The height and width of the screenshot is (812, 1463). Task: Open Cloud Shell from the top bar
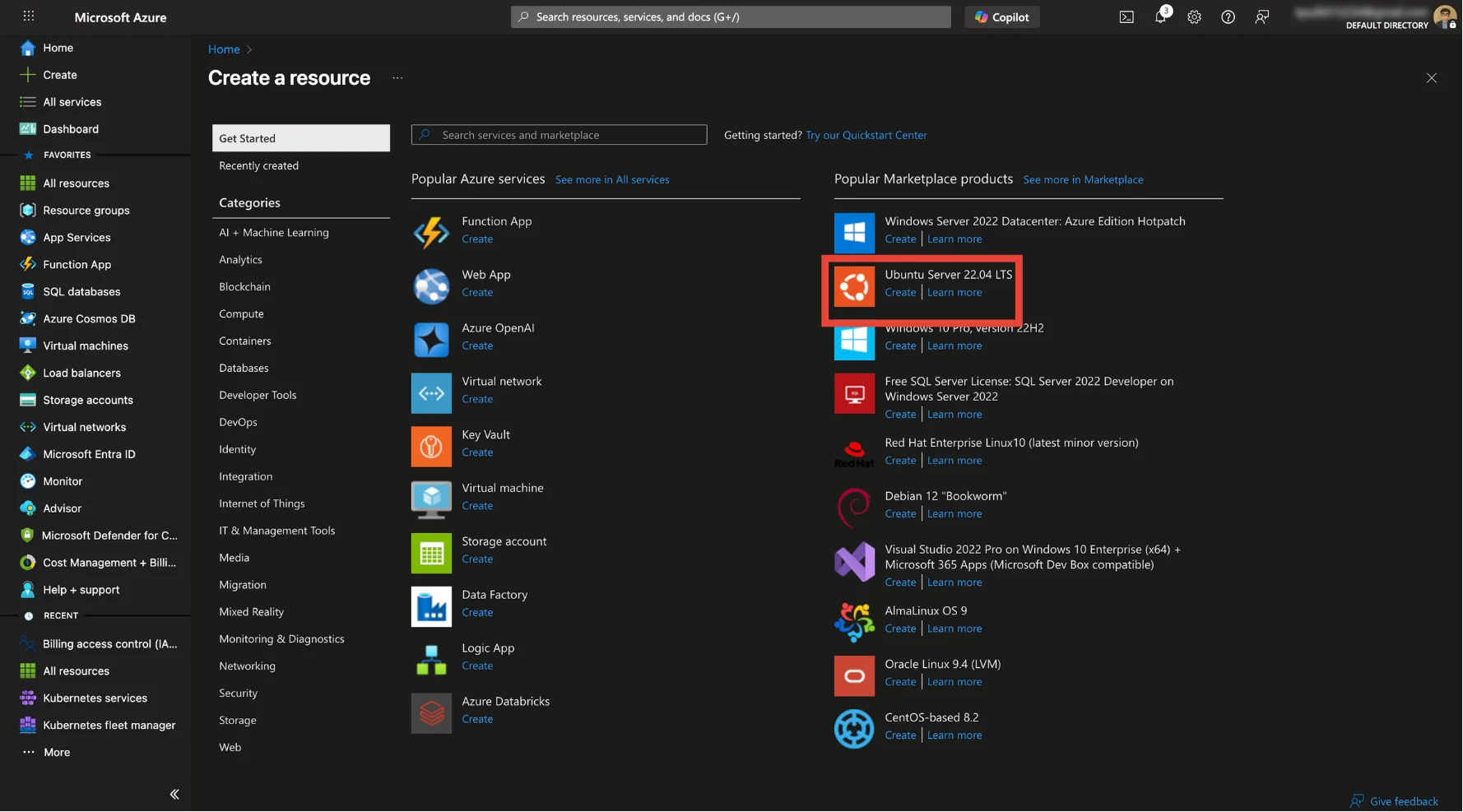[x=1126, y=17]
